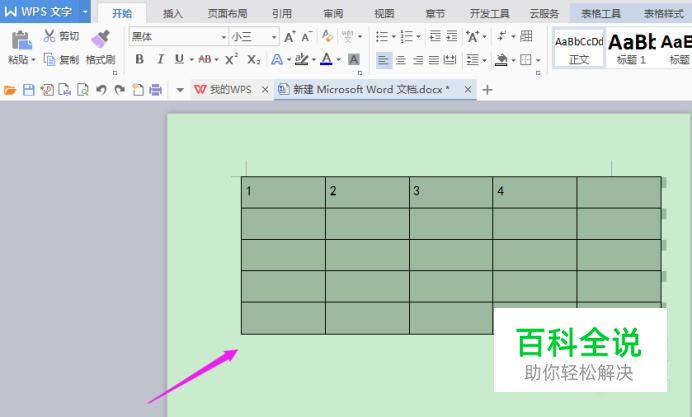Image resolution: width=692 pixels, height=417 pixels.
Task: Click distributed alignment icon
Action: [x=450, y=59]
